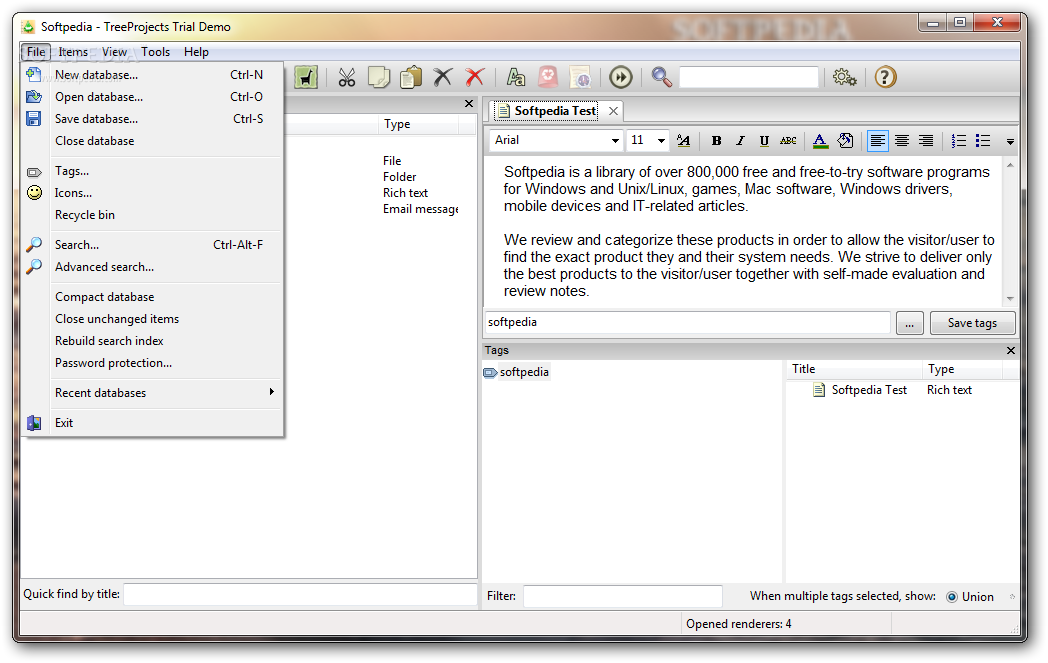
Task: Align text left
Action: [878, 140]
